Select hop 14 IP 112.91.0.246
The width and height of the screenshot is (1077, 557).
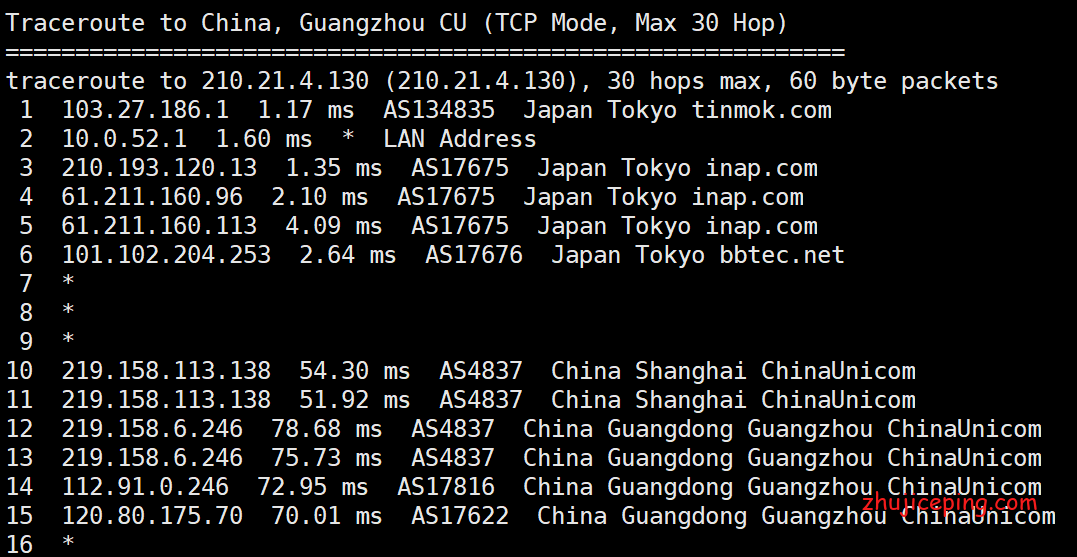tap(146, 487)
